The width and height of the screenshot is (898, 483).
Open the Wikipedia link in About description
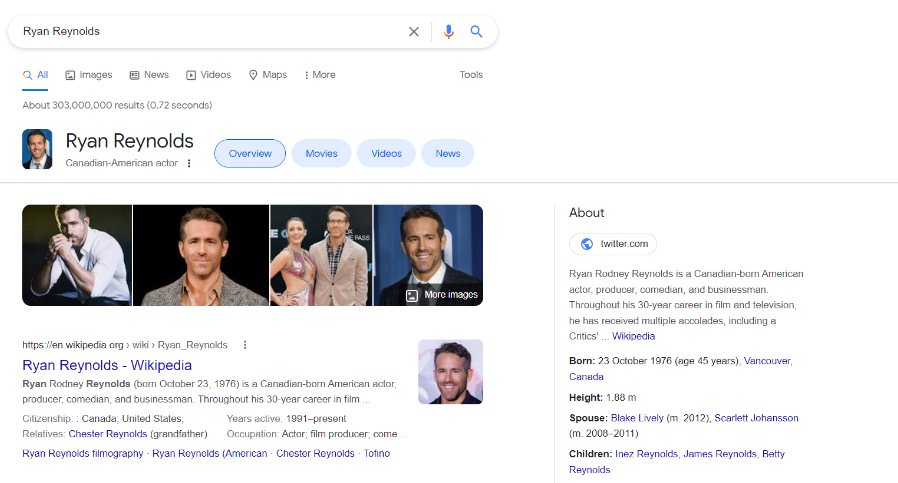pyautogui.click(x=633, y=336)
